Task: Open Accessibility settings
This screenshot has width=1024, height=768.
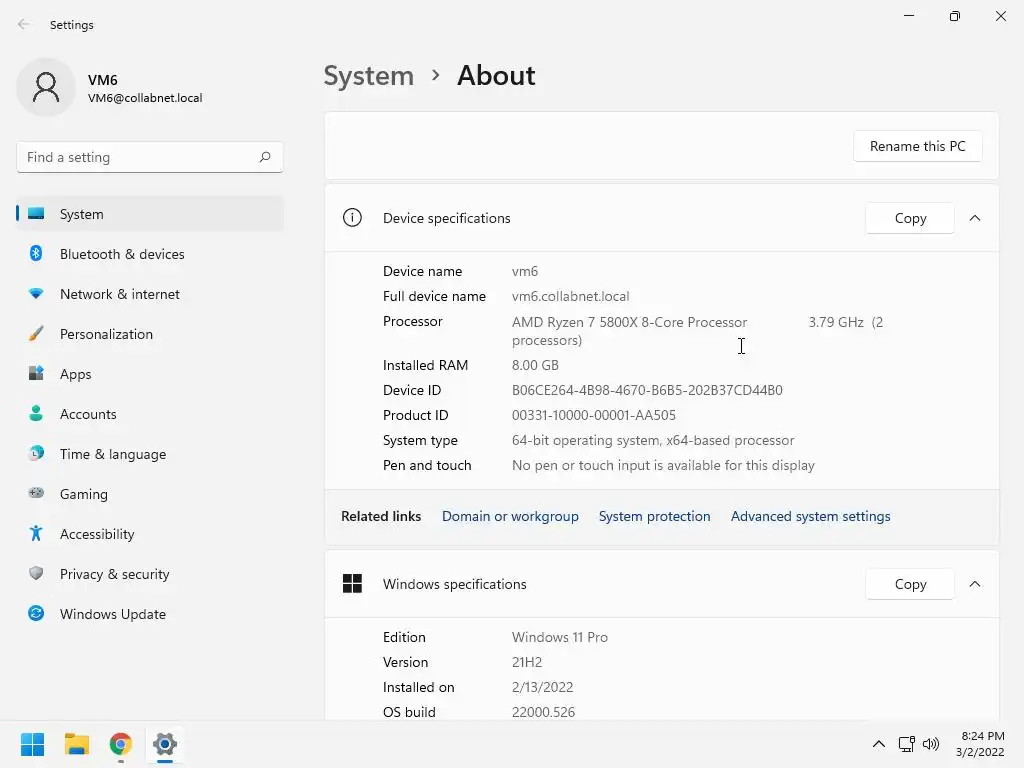Action: (x=150, y=534)
